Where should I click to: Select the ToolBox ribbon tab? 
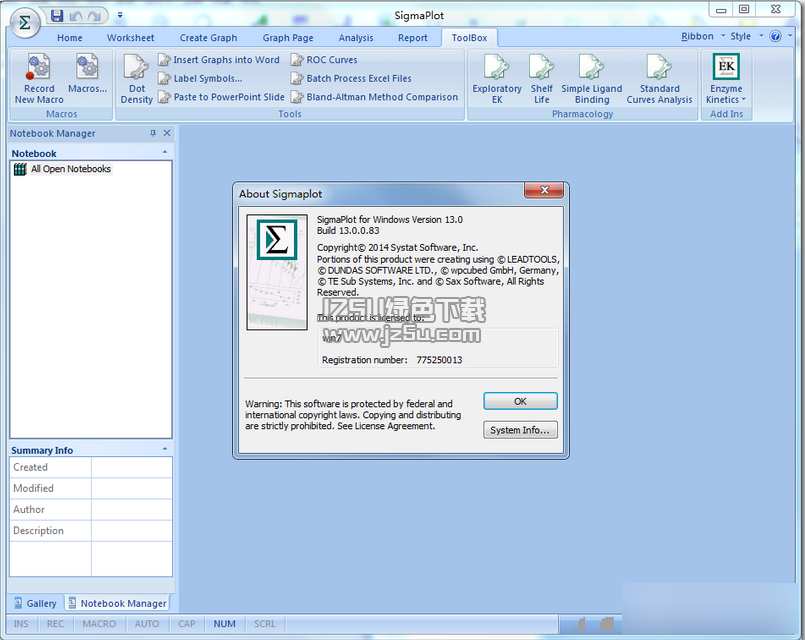pyautogui.click(x=469, y=38)
